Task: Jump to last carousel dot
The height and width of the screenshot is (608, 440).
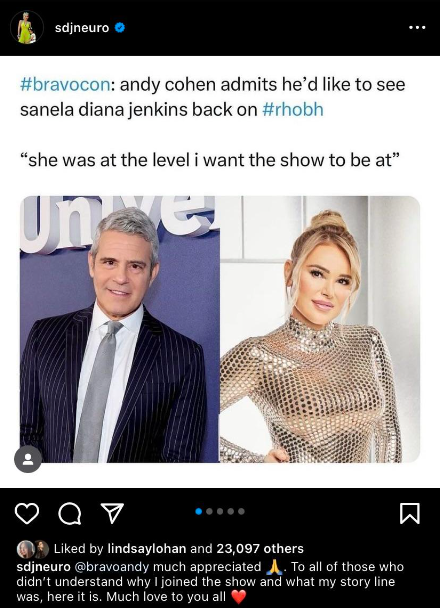Action: tap(241, 511)
